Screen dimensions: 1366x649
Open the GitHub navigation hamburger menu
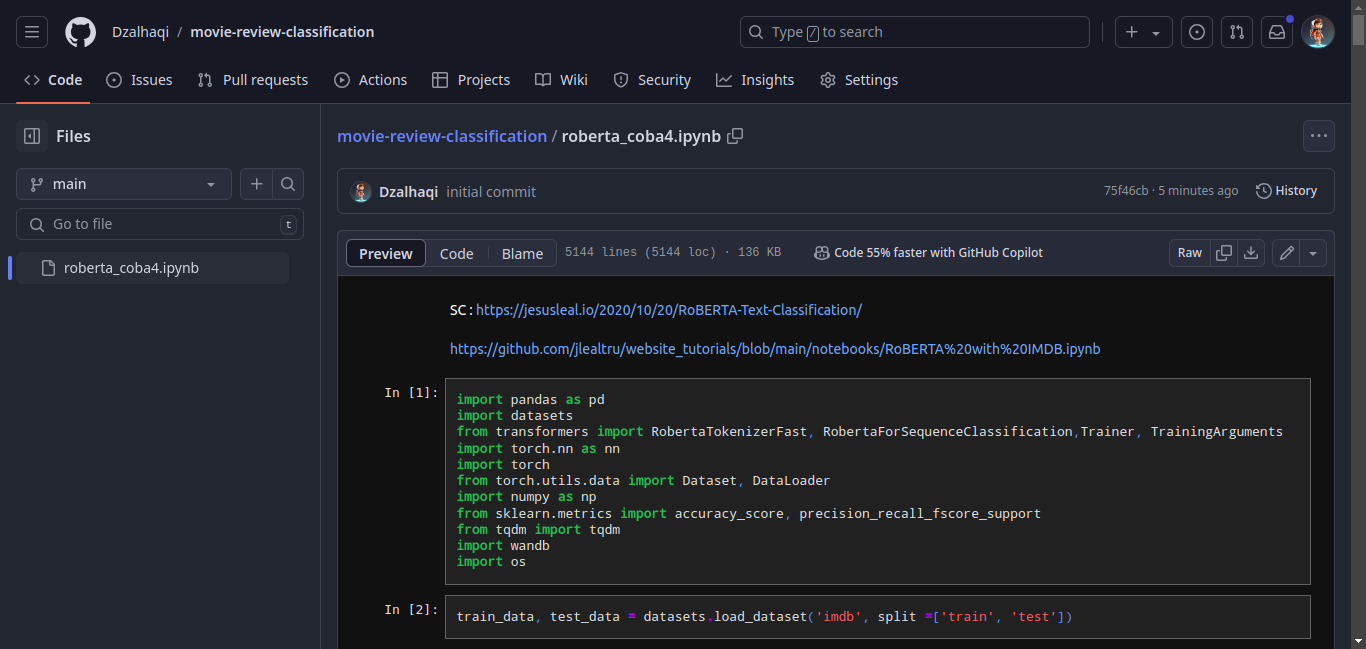click(x=32, y=31)
